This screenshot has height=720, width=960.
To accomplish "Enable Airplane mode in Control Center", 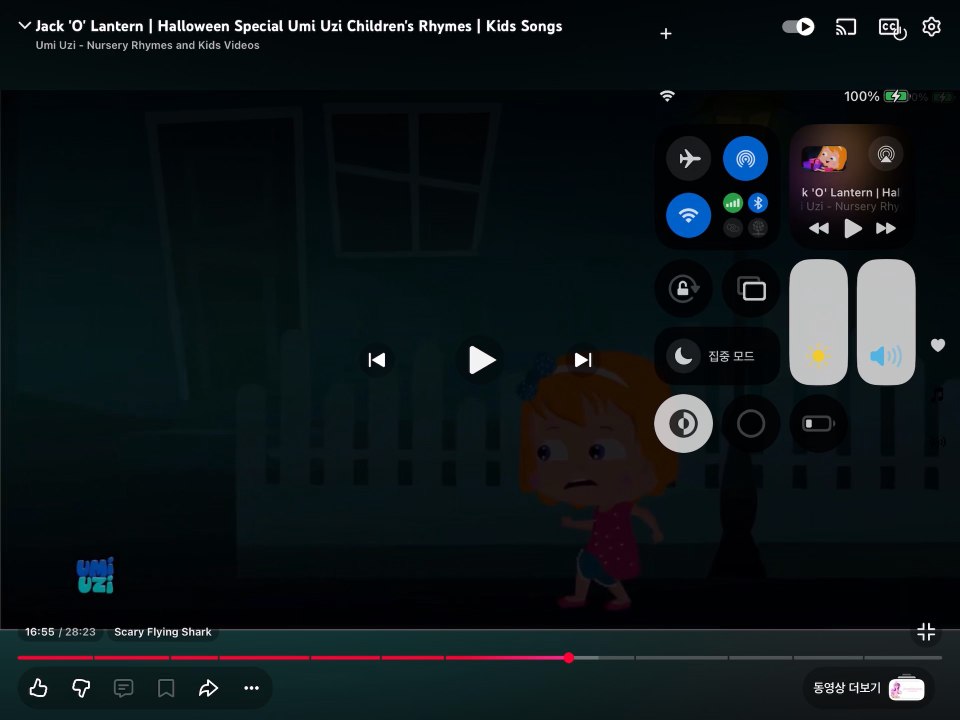I will (x=689, y=159).
